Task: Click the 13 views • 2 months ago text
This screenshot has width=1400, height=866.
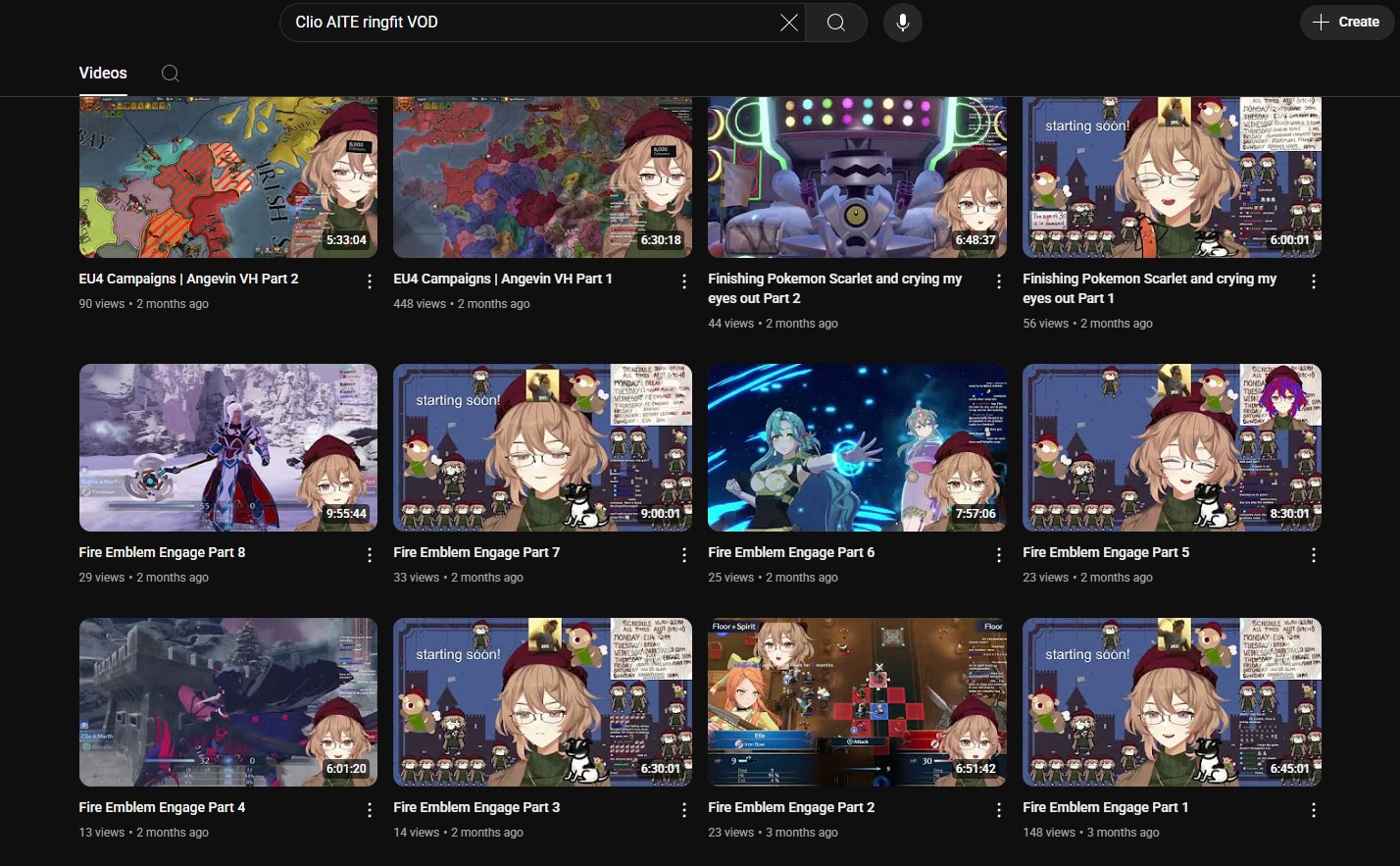Action: point(144,833)
